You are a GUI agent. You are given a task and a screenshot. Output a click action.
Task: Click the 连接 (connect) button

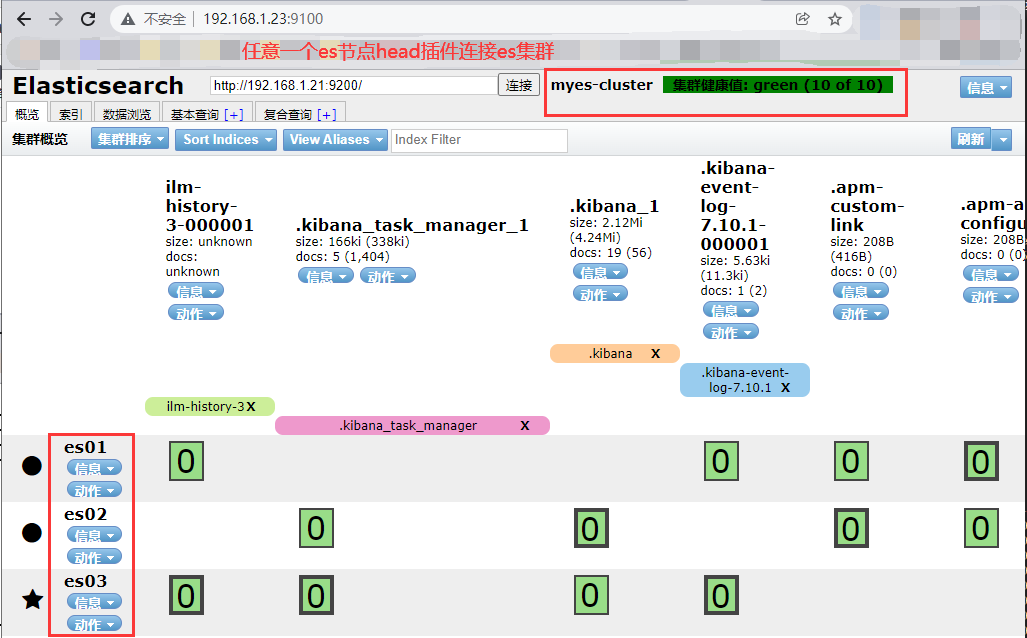coord(518,85)
